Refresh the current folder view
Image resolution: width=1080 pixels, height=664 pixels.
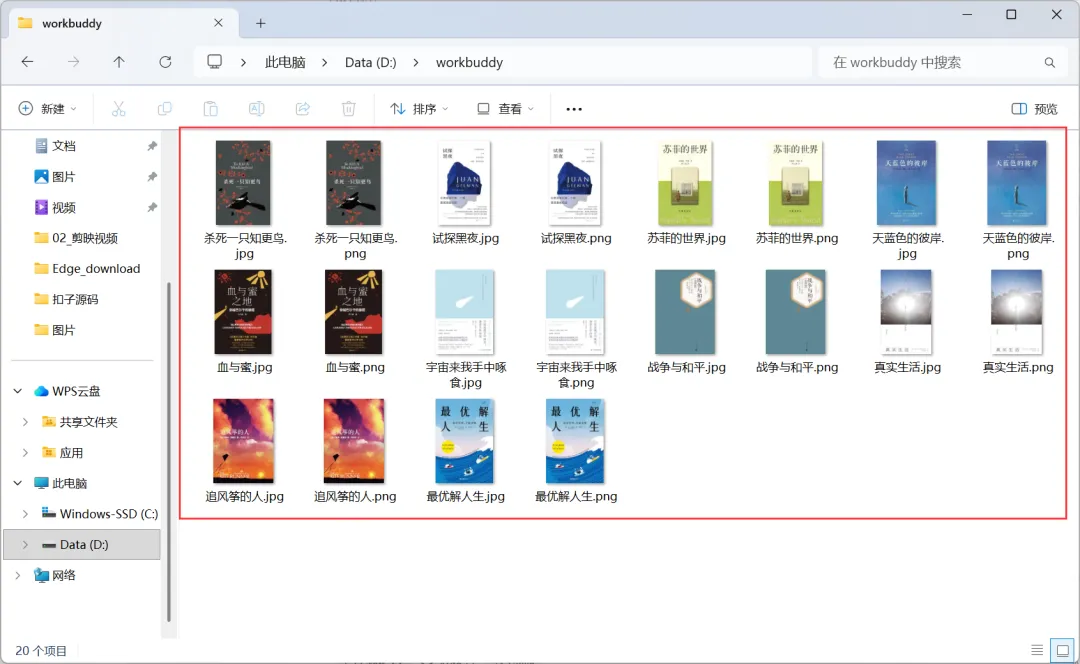(x=165, y=62)
